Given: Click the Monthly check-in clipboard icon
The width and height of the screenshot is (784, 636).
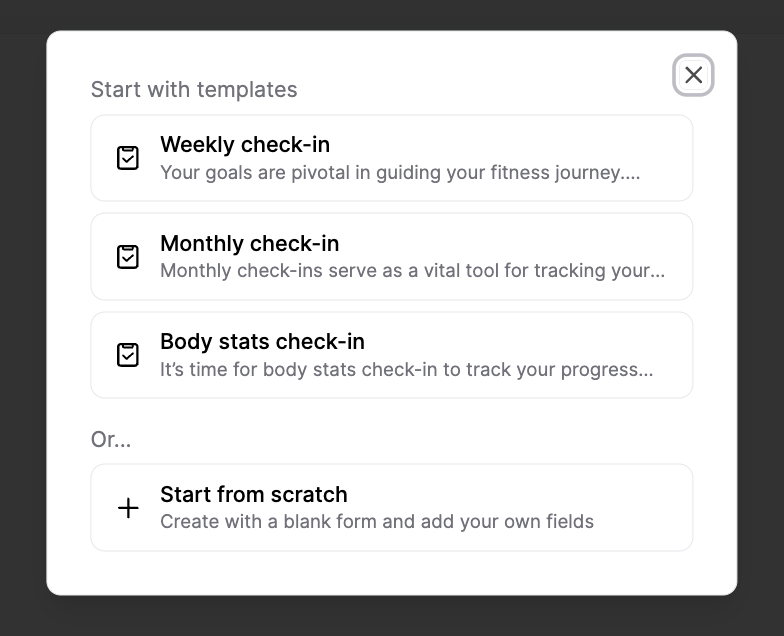Looking at the screenshot, I should pyautogui.click(x=128, y=257).
